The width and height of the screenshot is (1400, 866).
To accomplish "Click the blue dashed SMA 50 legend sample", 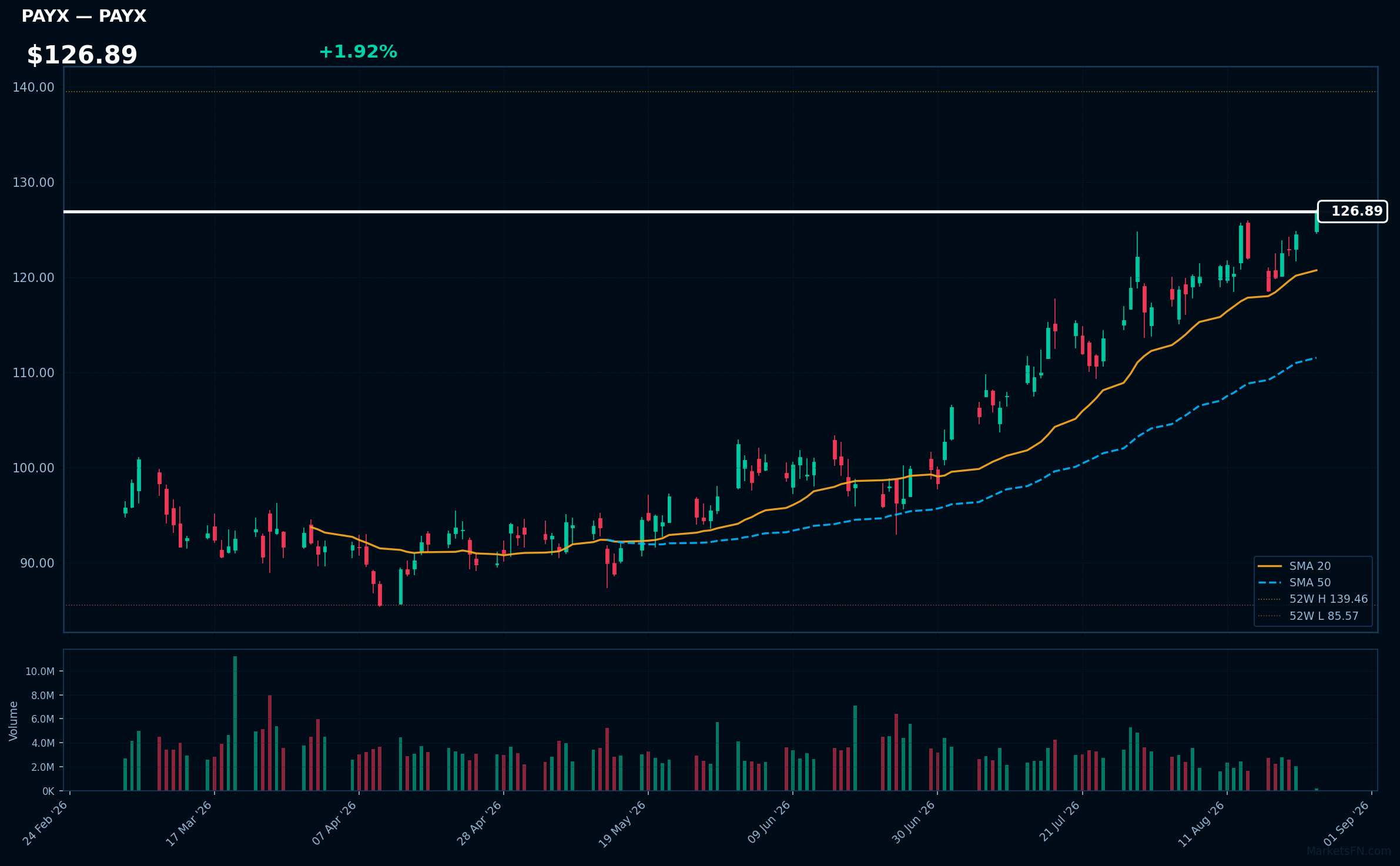I will pyautogui.click(x=1270, y=582).
